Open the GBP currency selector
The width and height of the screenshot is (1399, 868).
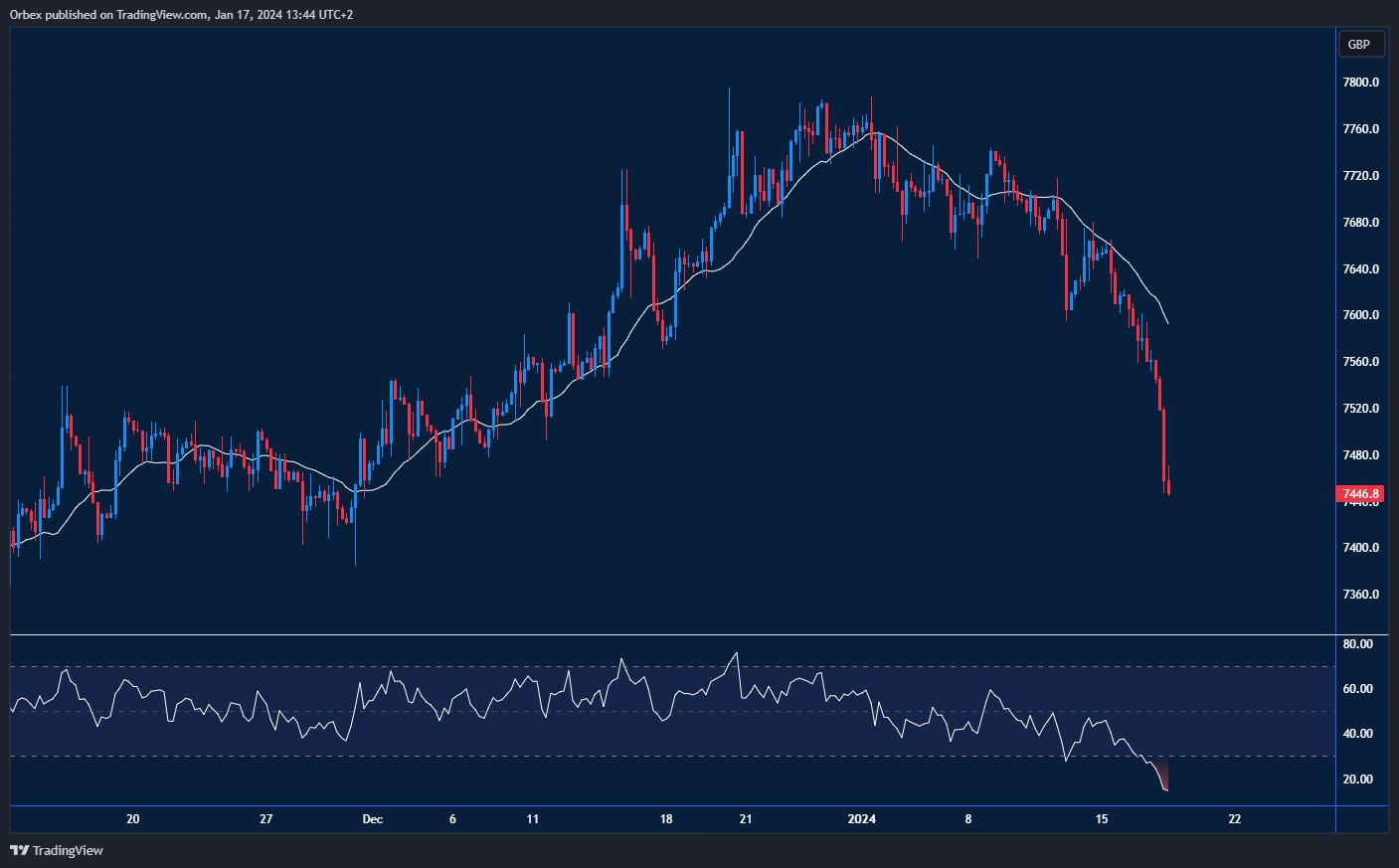[x=1359, y=44]
